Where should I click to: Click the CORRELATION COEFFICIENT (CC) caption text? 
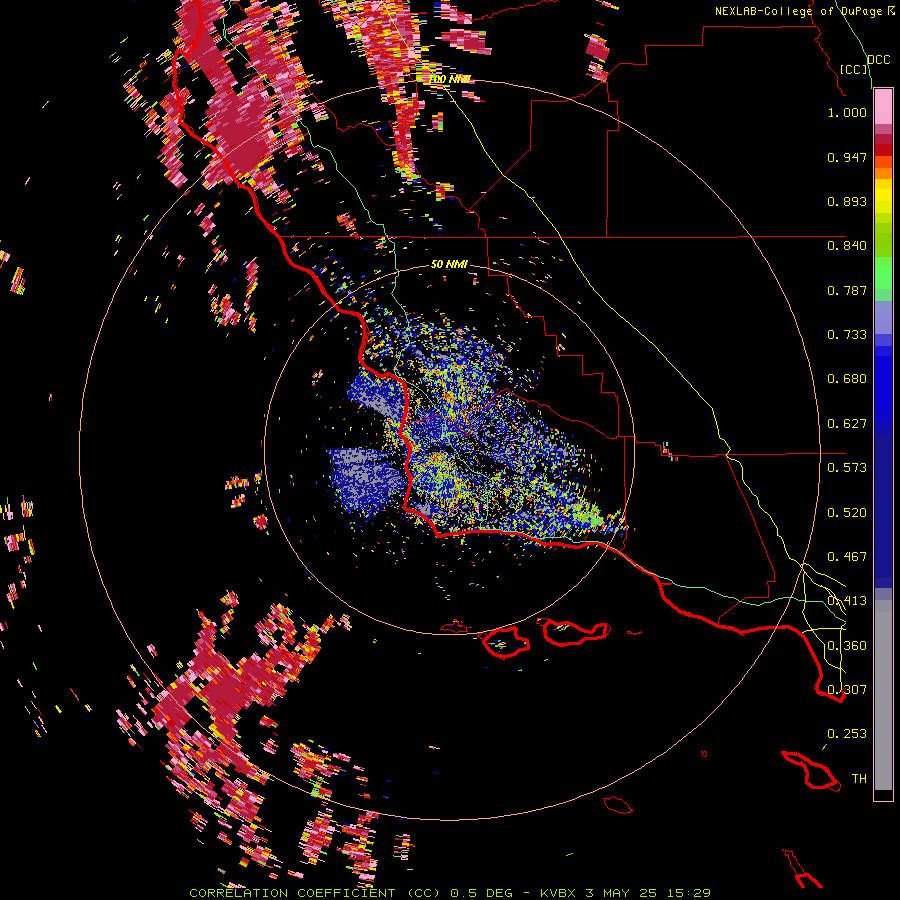[x=315, y=893]
